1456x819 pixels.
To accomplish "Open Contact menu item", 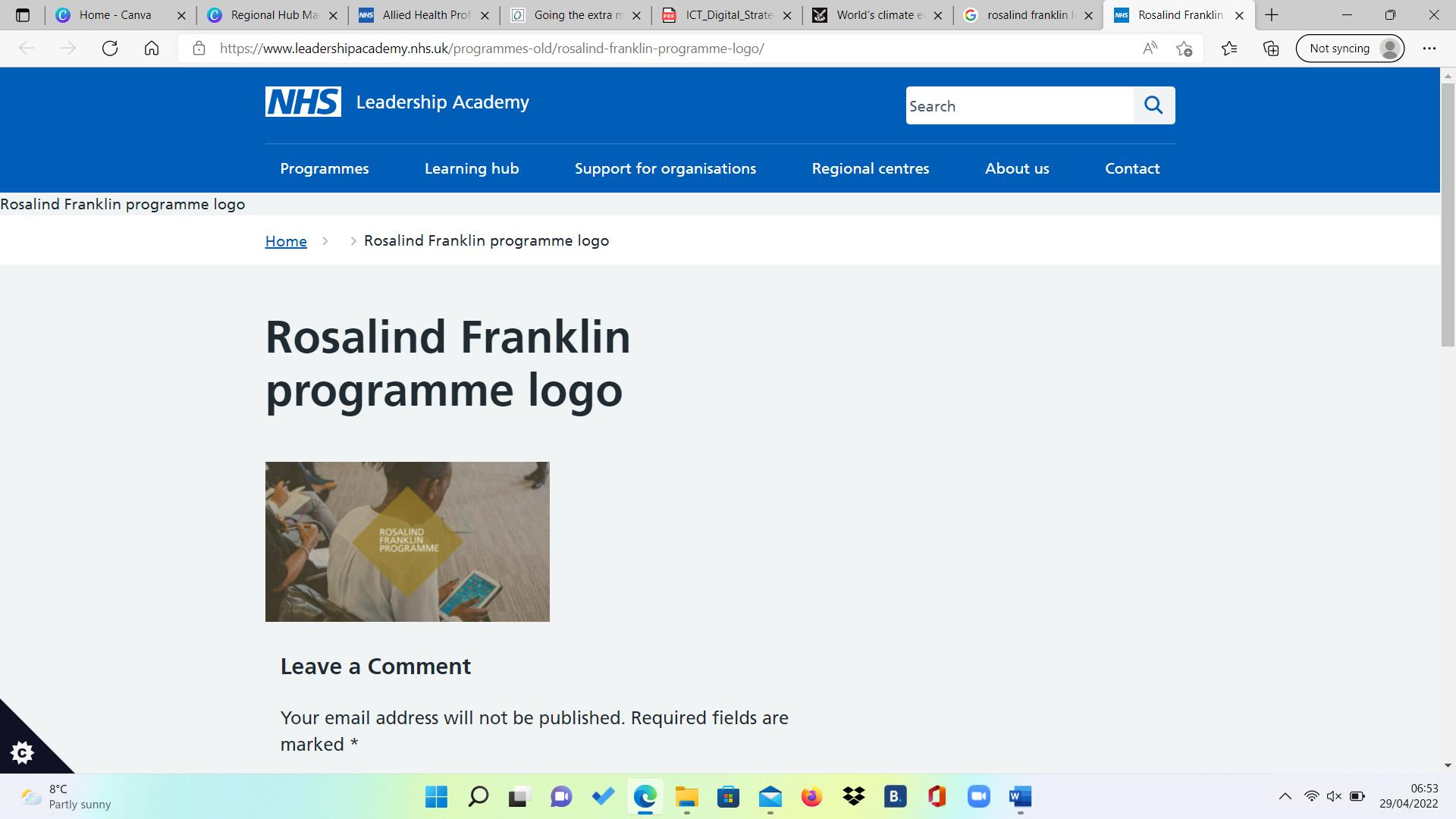I will pos(1132,168).
